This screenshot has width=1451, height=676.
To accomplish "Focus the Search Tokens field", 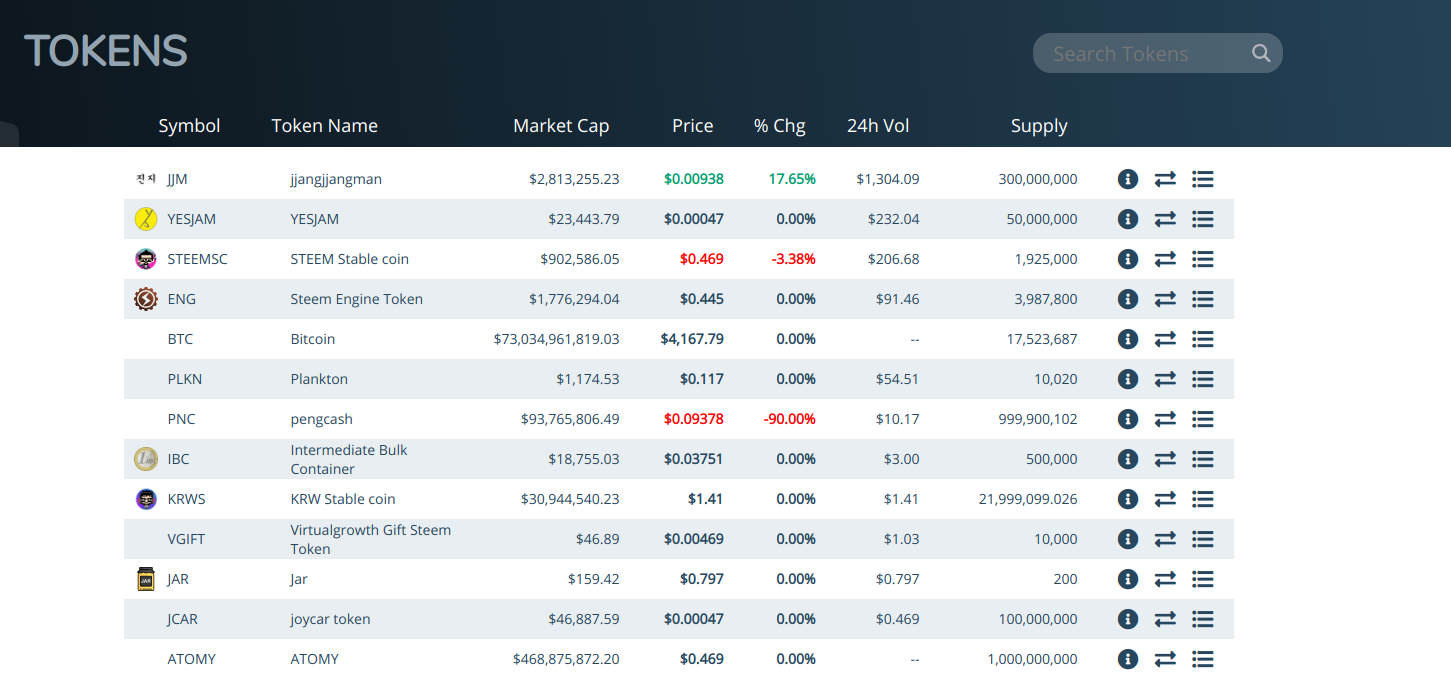I will (x=1157, y=53).
